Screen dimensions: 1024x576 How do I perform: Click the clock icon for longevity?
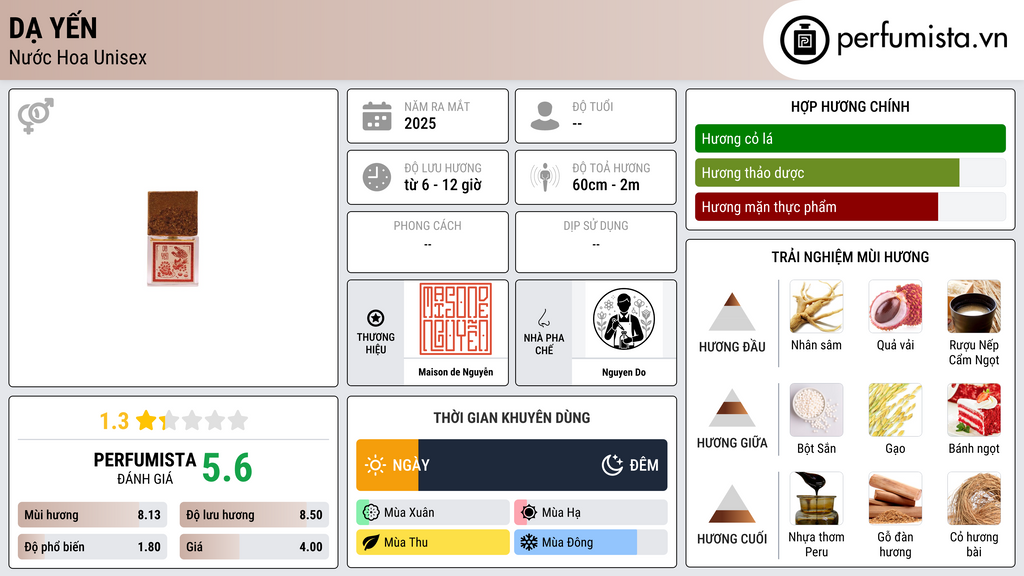377,177
